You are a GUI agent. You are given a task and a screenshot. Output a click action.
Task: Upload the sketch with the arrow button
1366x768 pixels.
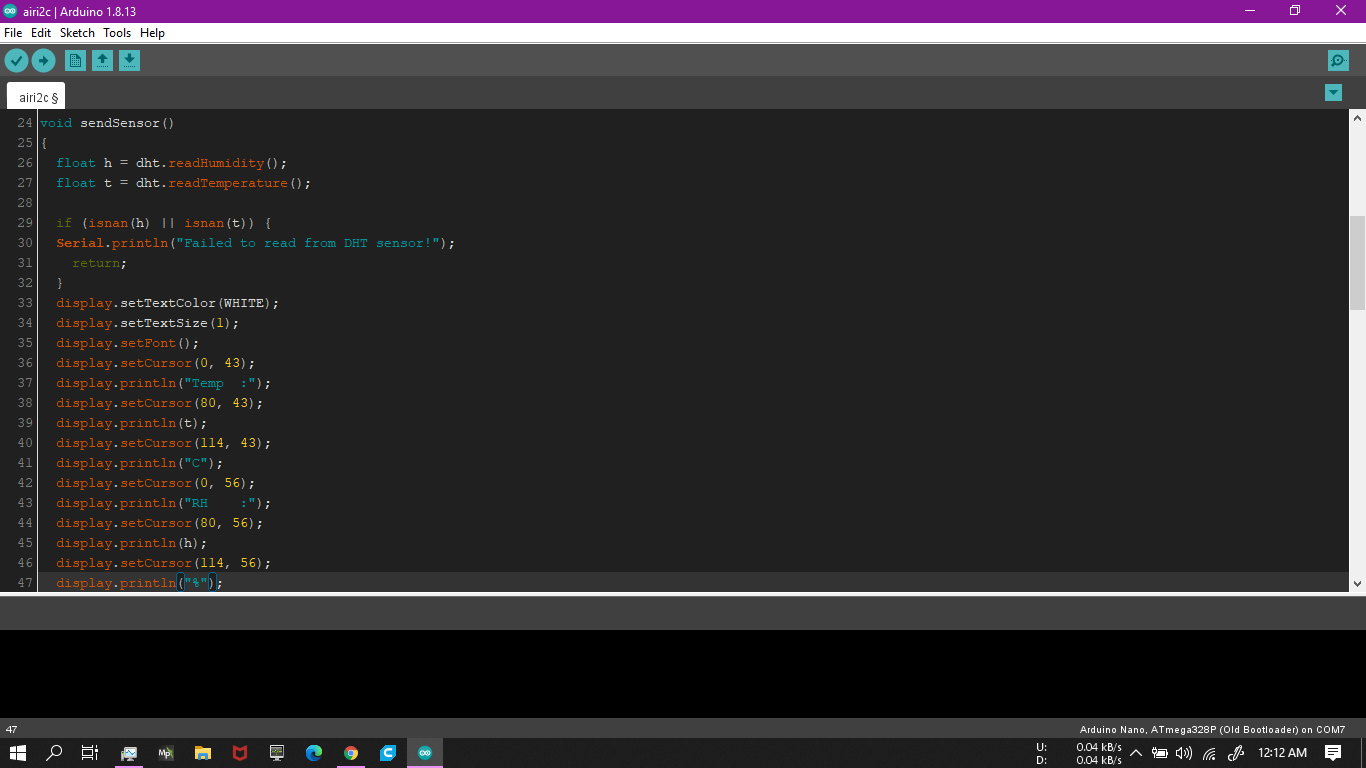tap(43, 61)
